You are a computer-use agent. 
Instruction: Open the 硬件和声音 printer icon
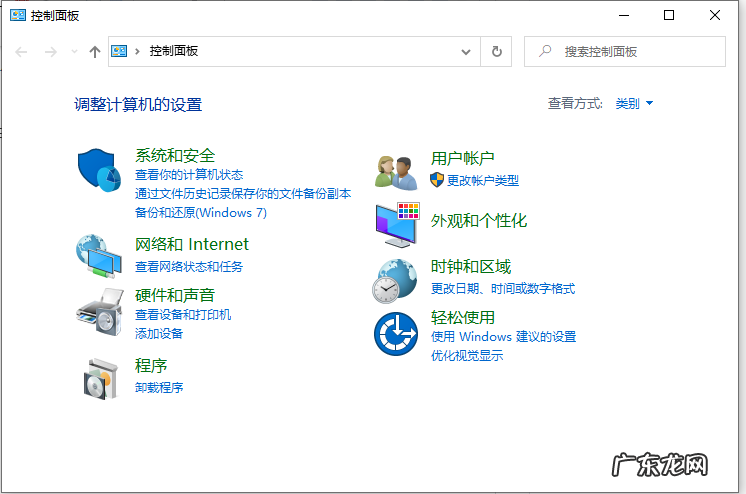(x=100, y=312)
